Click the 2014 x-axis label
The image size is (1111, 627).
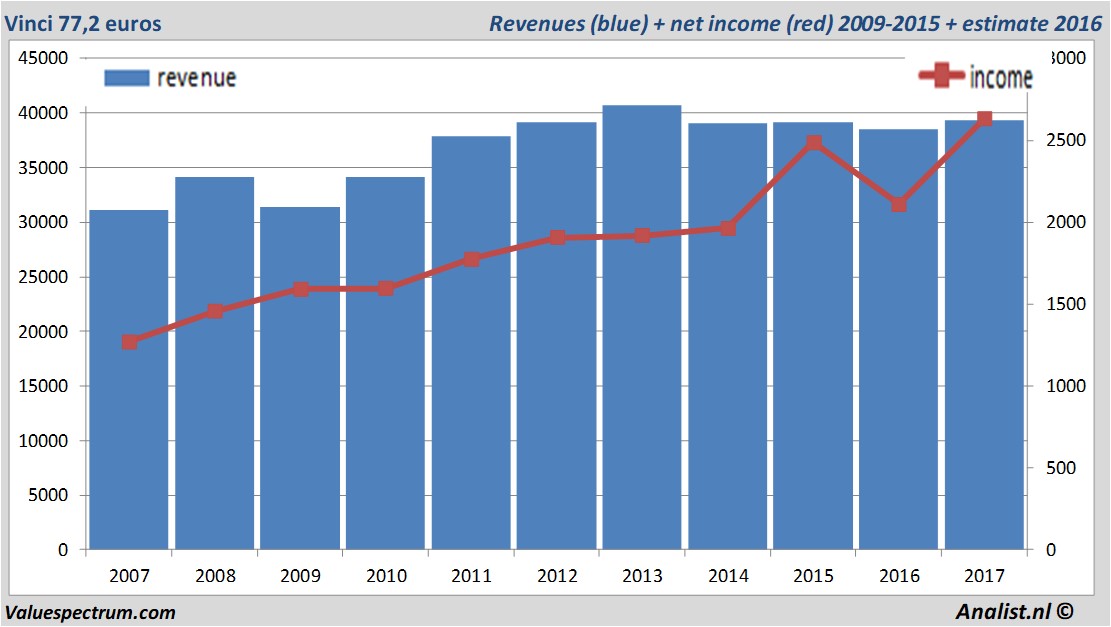[728, 575]
